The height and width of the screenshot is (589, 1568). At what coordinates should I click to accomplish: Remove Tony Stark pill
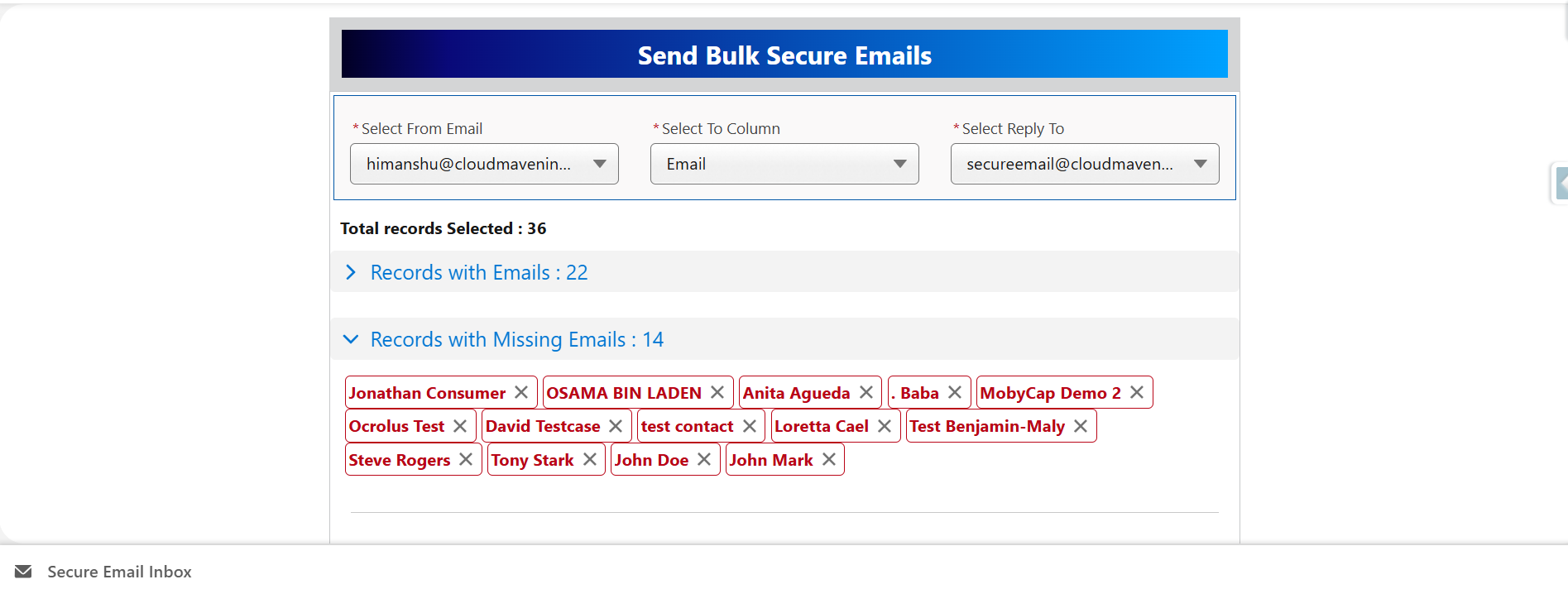point(590,459)
